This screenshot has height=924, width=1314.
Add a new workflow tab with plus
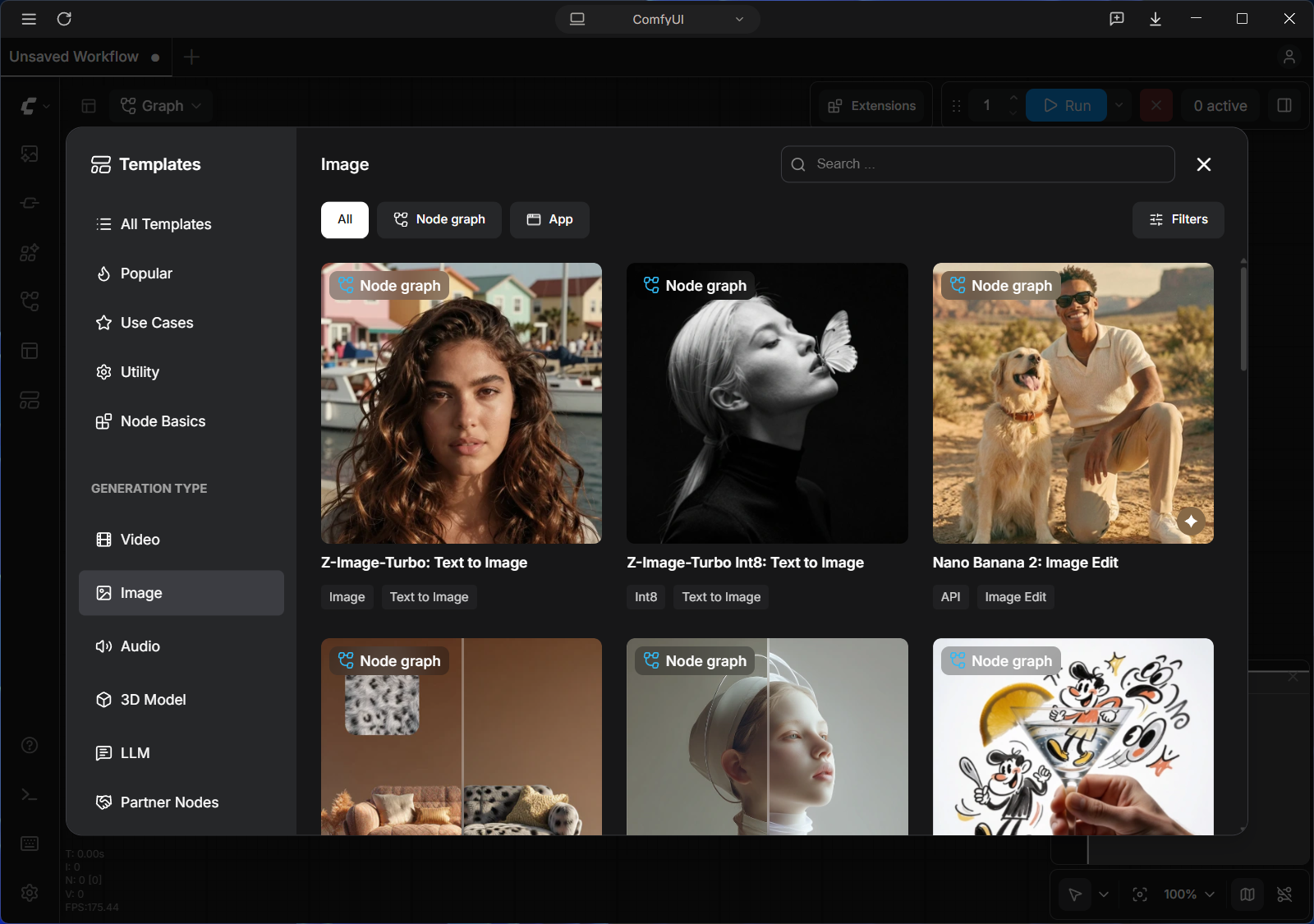[191, 57]
